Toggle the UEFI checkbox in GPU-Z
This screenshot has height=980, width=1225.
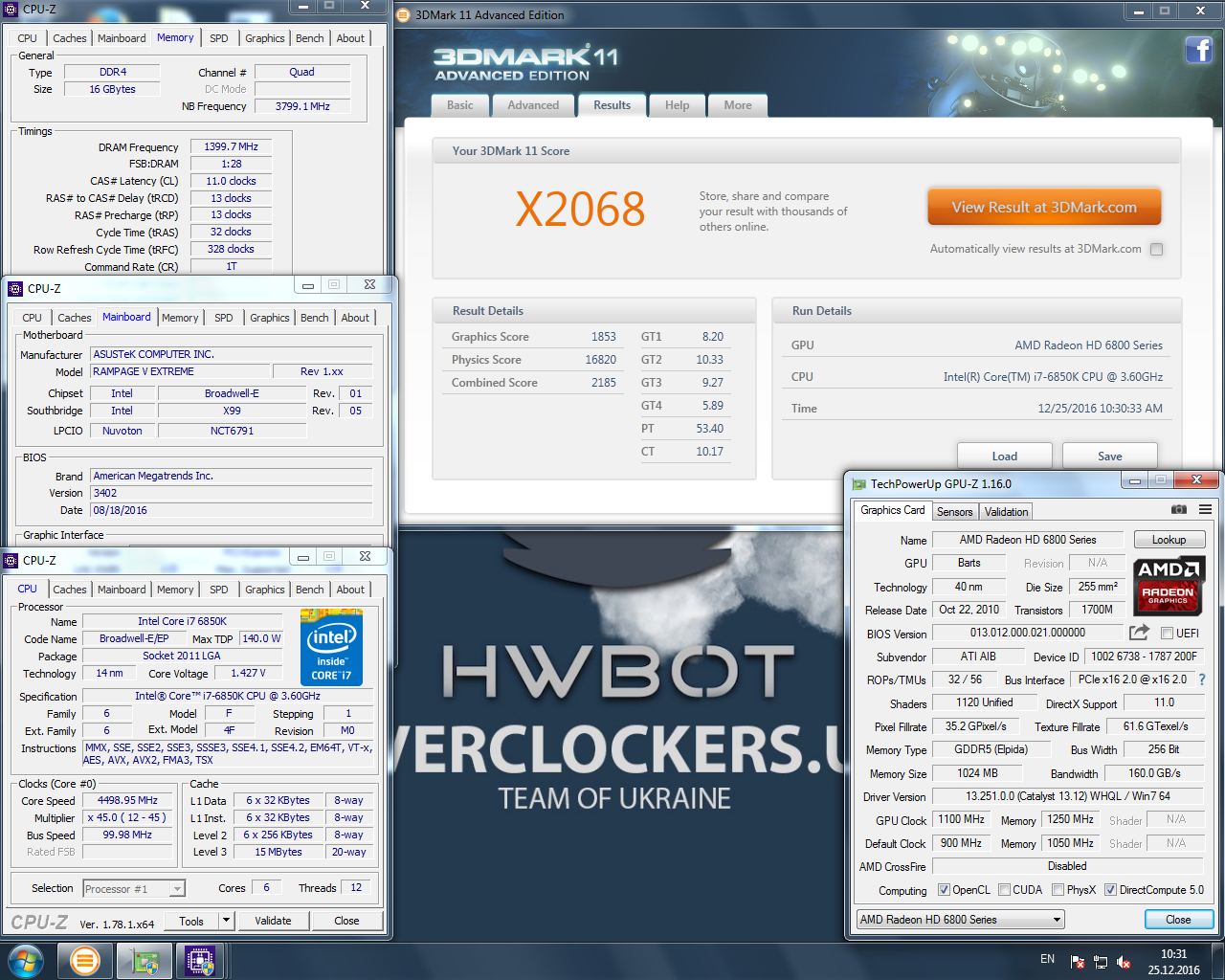1167,634
